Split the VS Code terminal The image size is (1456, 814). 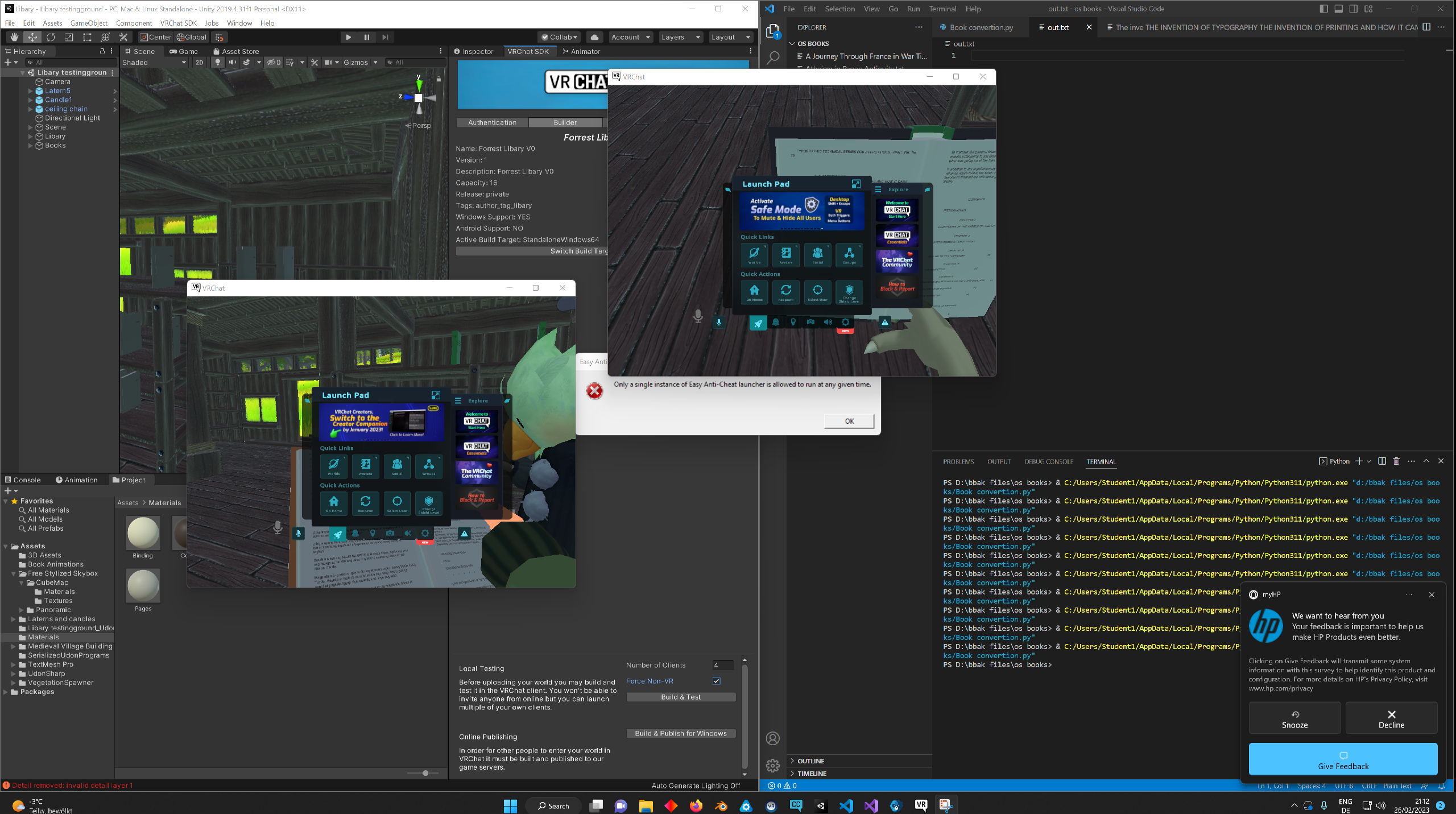click(1382, 461)
